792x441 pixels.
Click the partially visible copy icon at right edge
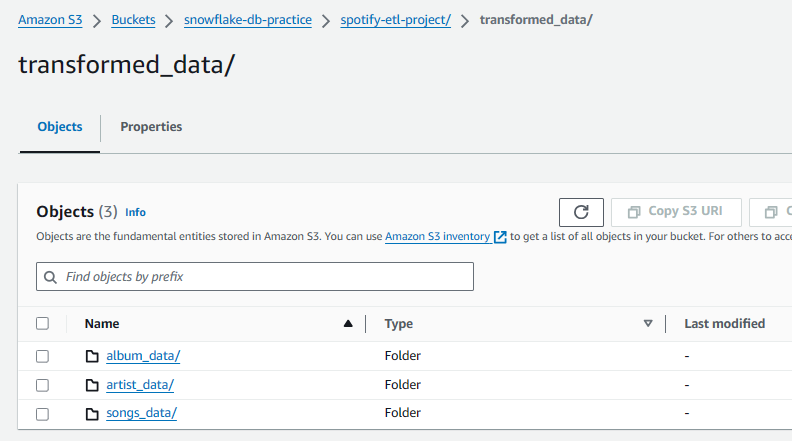[x=771, y=212]
